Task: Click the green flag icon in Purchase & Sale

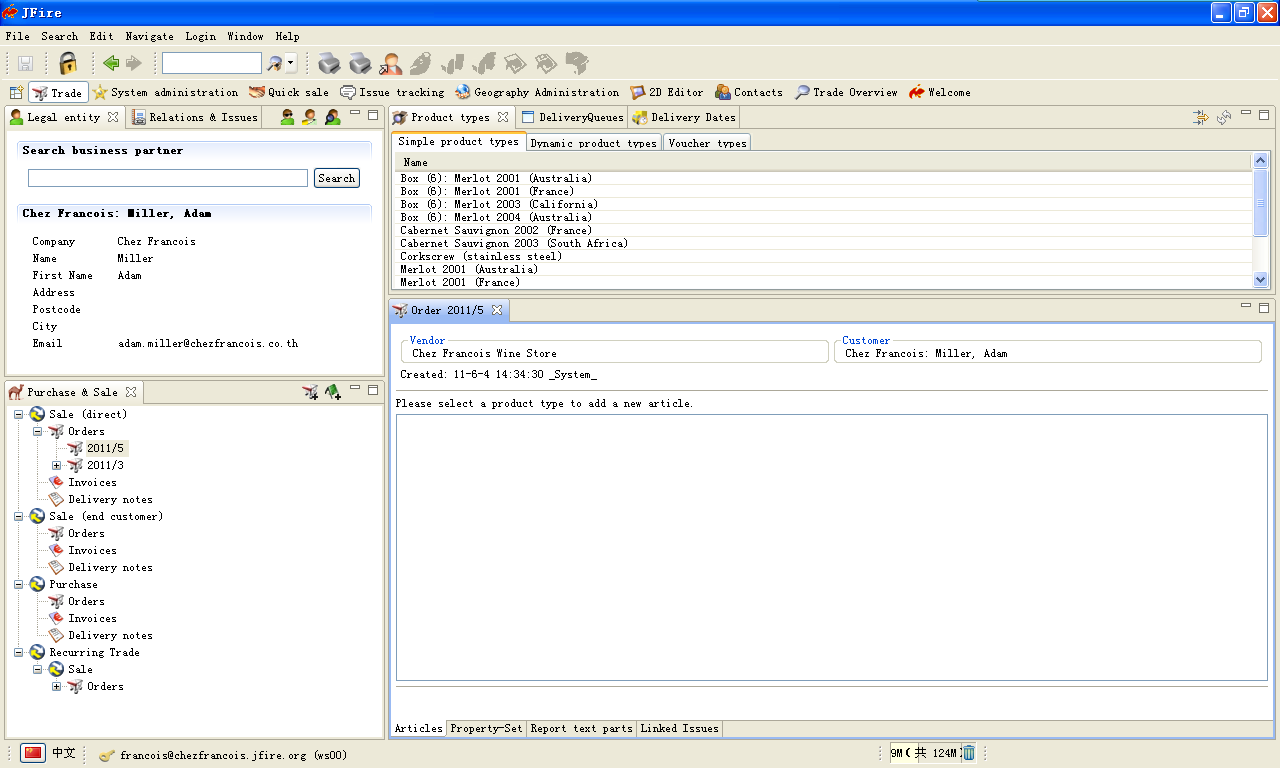Action: [x=333, y=392]
